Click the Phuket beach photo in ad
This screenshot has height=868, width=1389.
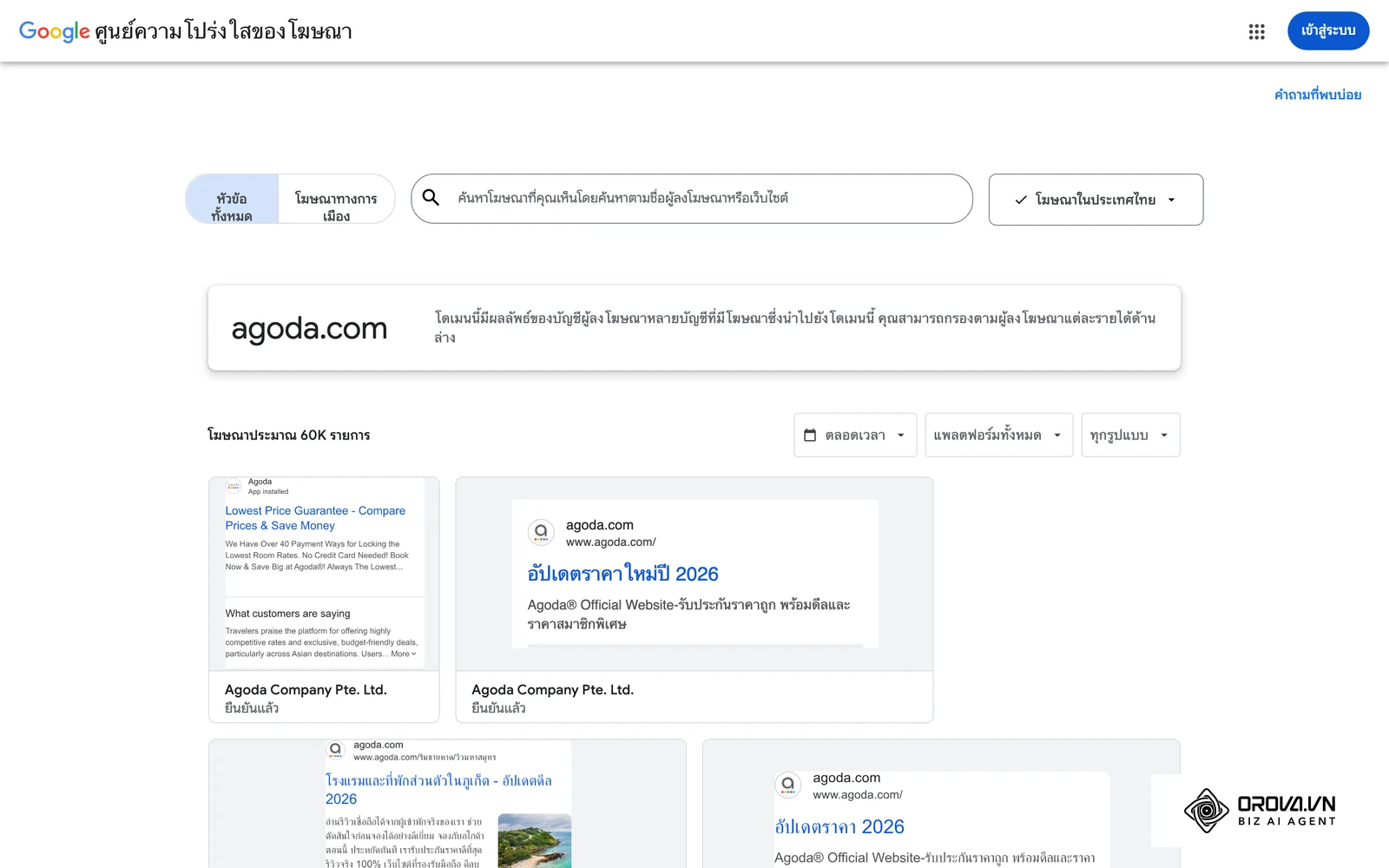535,840
